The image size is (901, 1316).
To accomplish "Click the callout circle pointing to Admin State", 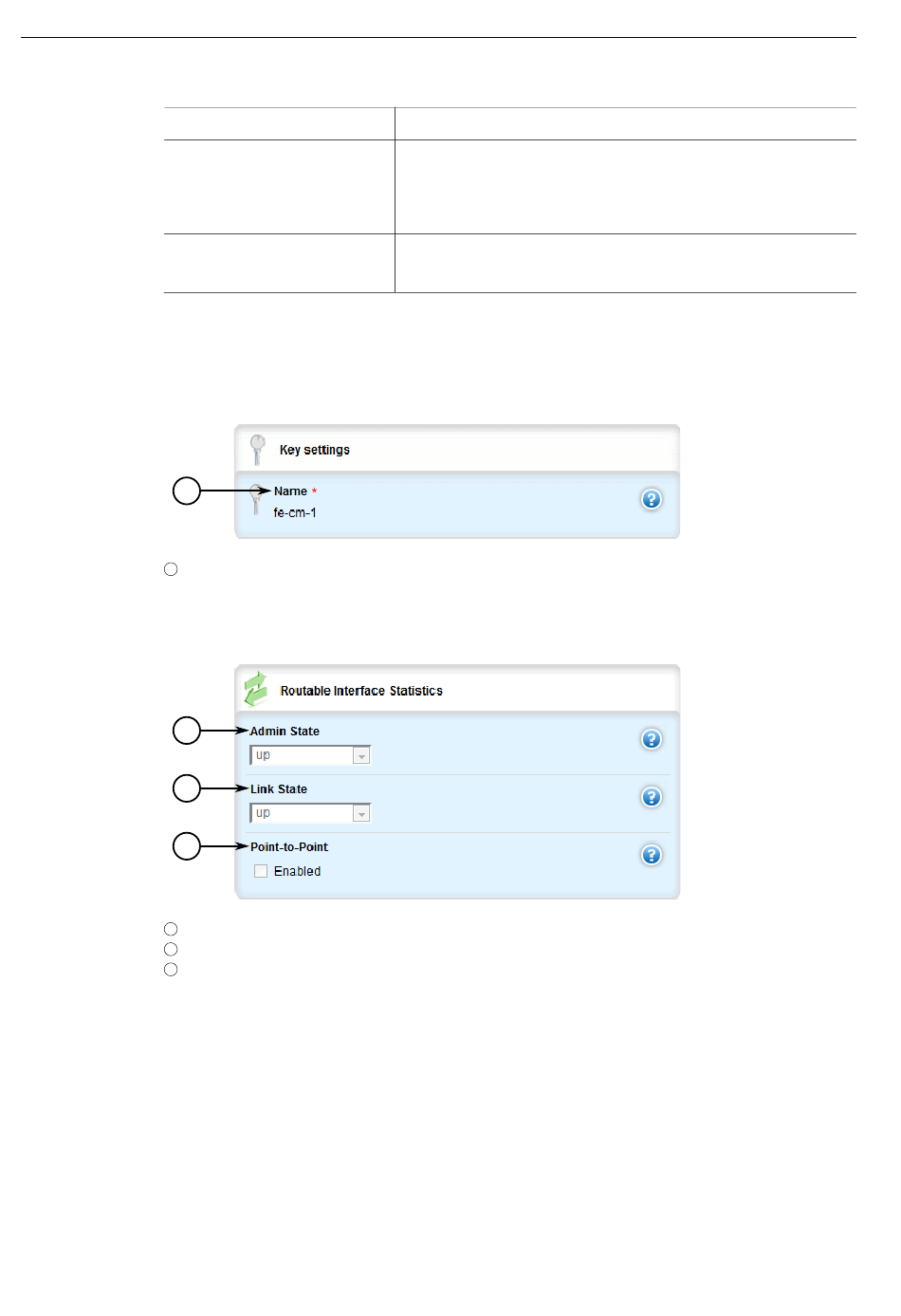I will point(187,731).
